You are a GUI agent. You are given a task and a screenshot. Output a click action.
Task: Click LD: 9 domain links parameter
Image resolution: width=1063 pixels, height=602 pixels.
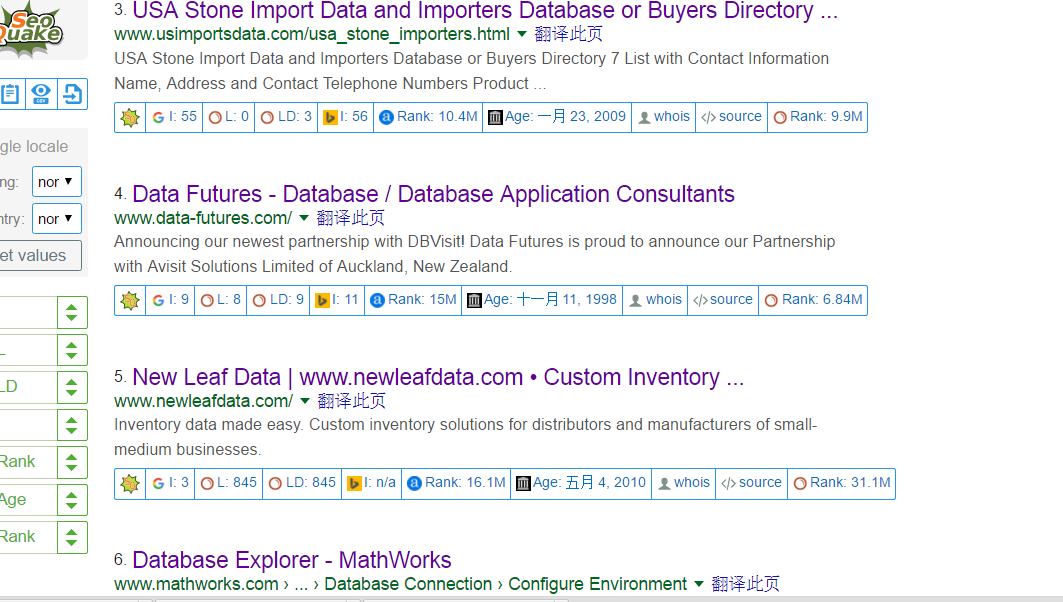tap(278, 300)
